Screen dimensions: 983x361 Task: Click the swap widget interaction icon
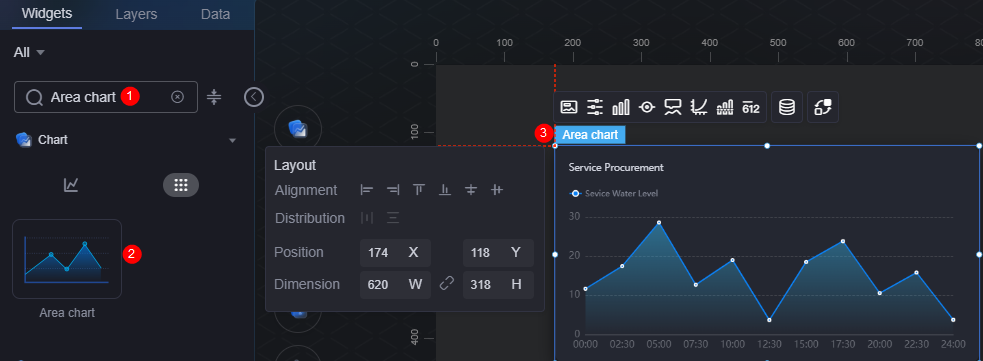point(823,107)
